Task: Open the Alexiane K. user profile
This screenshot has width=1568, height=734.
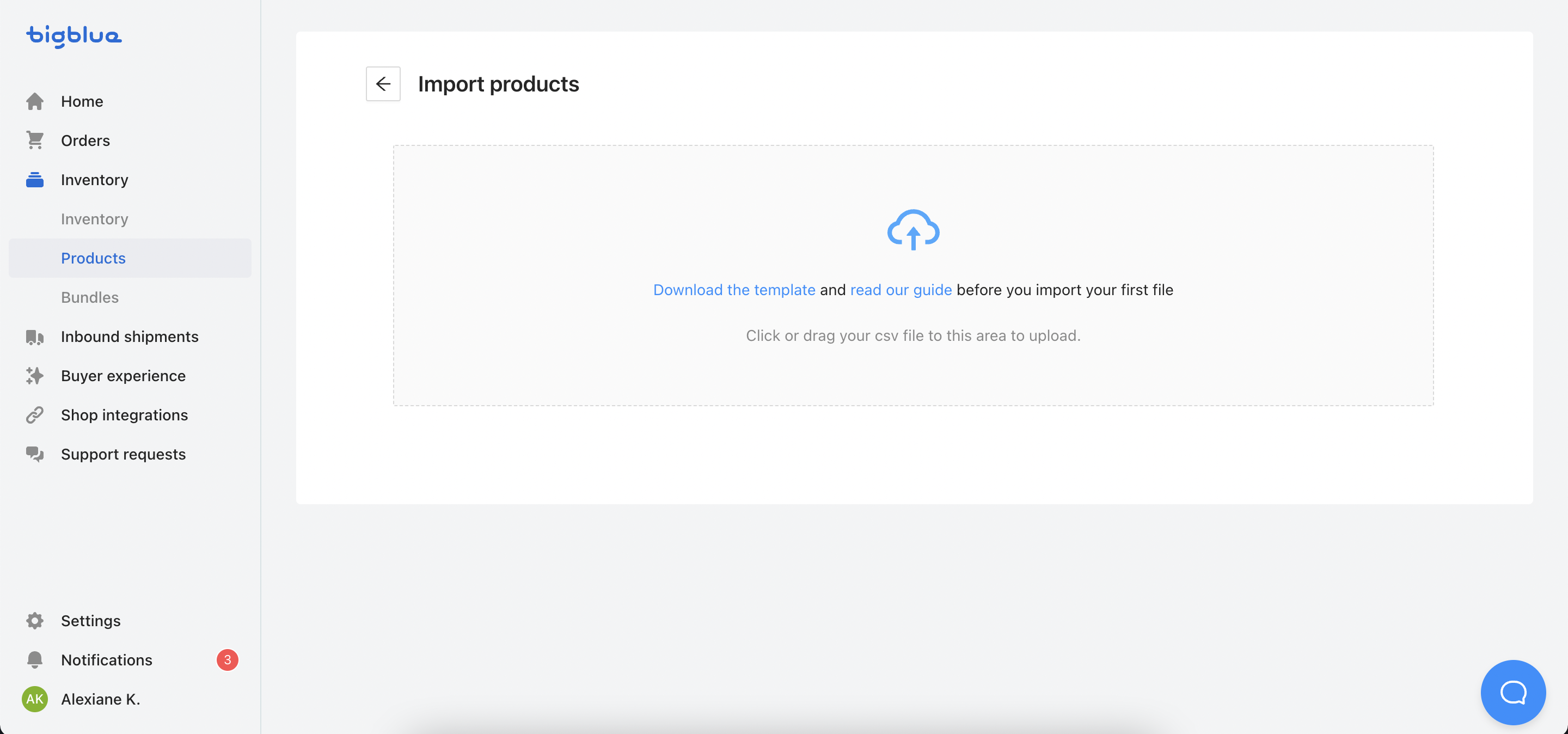Action: pyautogui.click(x=100, y=699)
